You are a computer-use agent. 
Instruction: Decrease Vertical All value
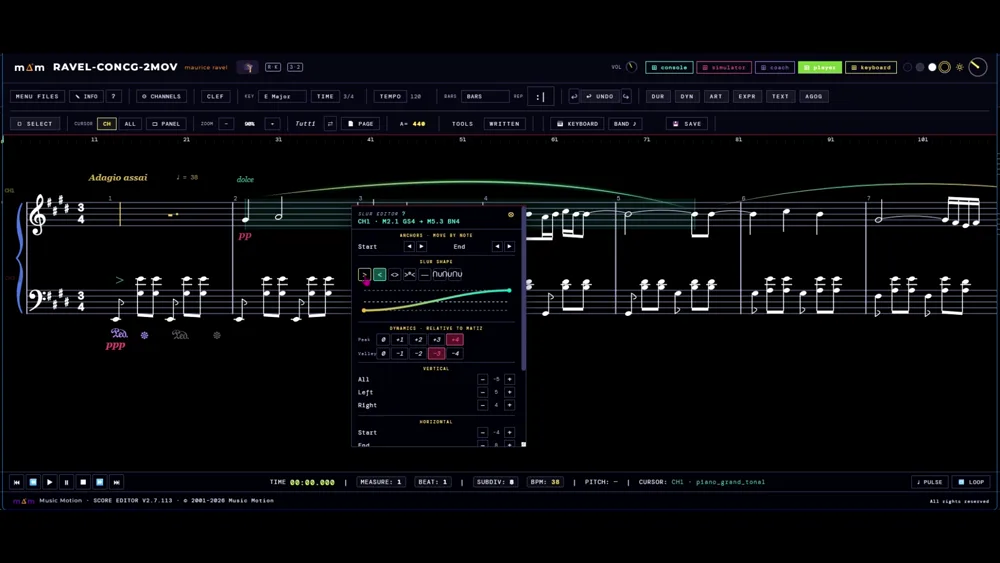tap(483, 379)
